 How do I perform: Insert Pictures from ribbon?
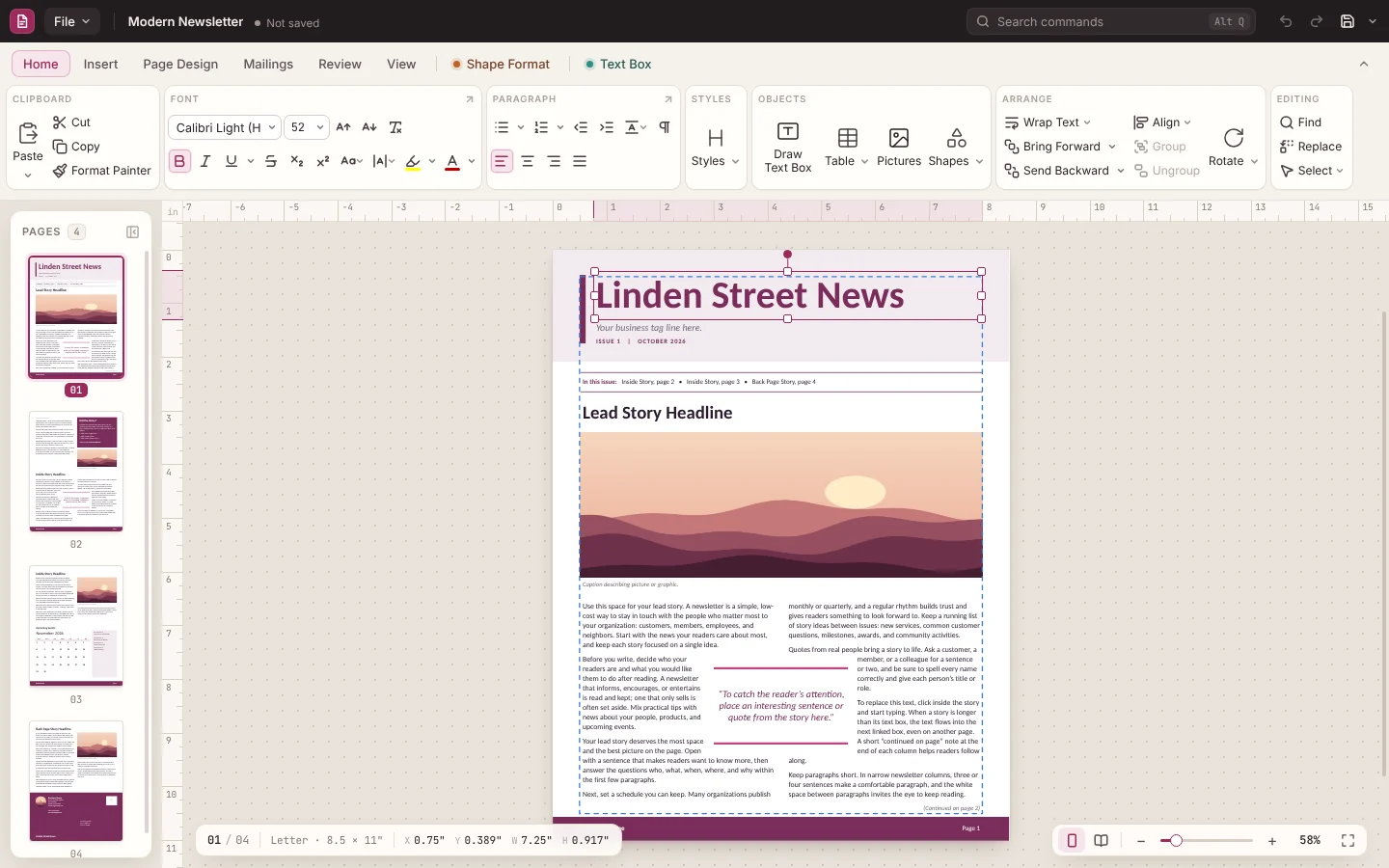(899, 148)
